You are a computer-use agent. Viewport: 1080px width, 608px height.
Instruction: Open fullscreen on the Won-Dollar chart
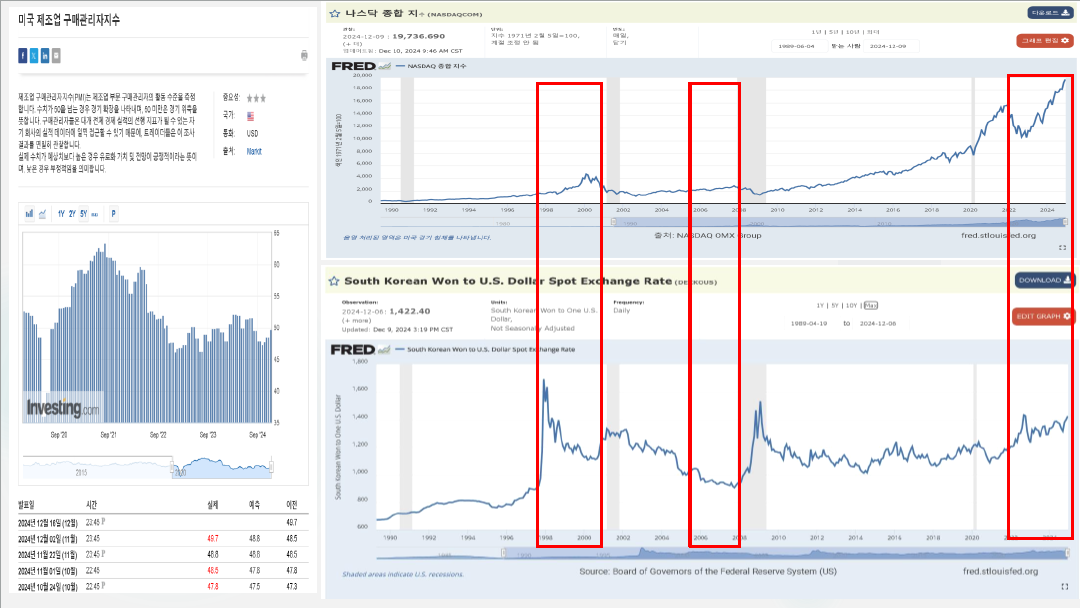(x=1064, y=587)
